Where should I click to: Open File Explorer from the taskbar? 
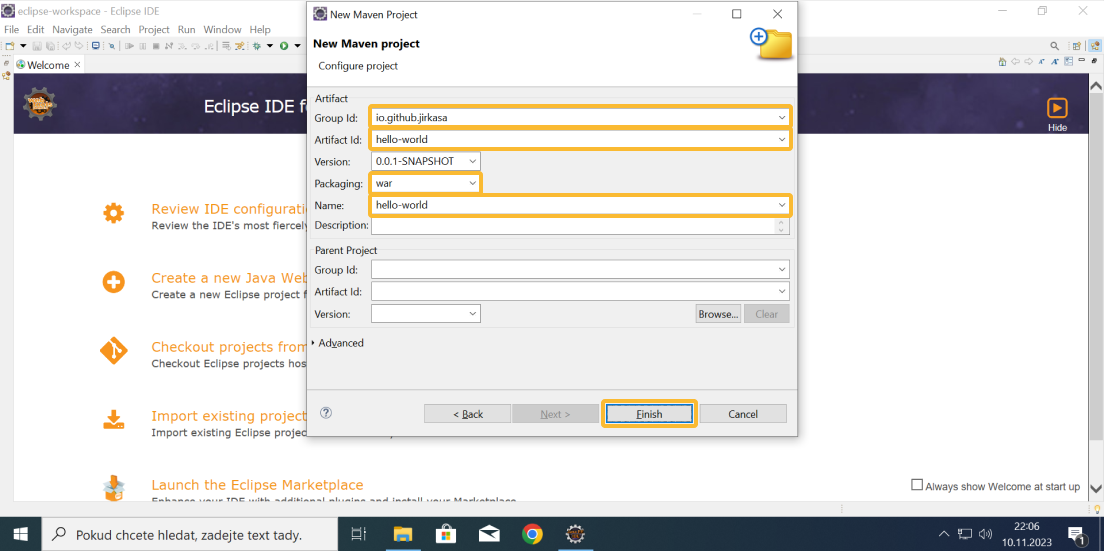[401, 534]
